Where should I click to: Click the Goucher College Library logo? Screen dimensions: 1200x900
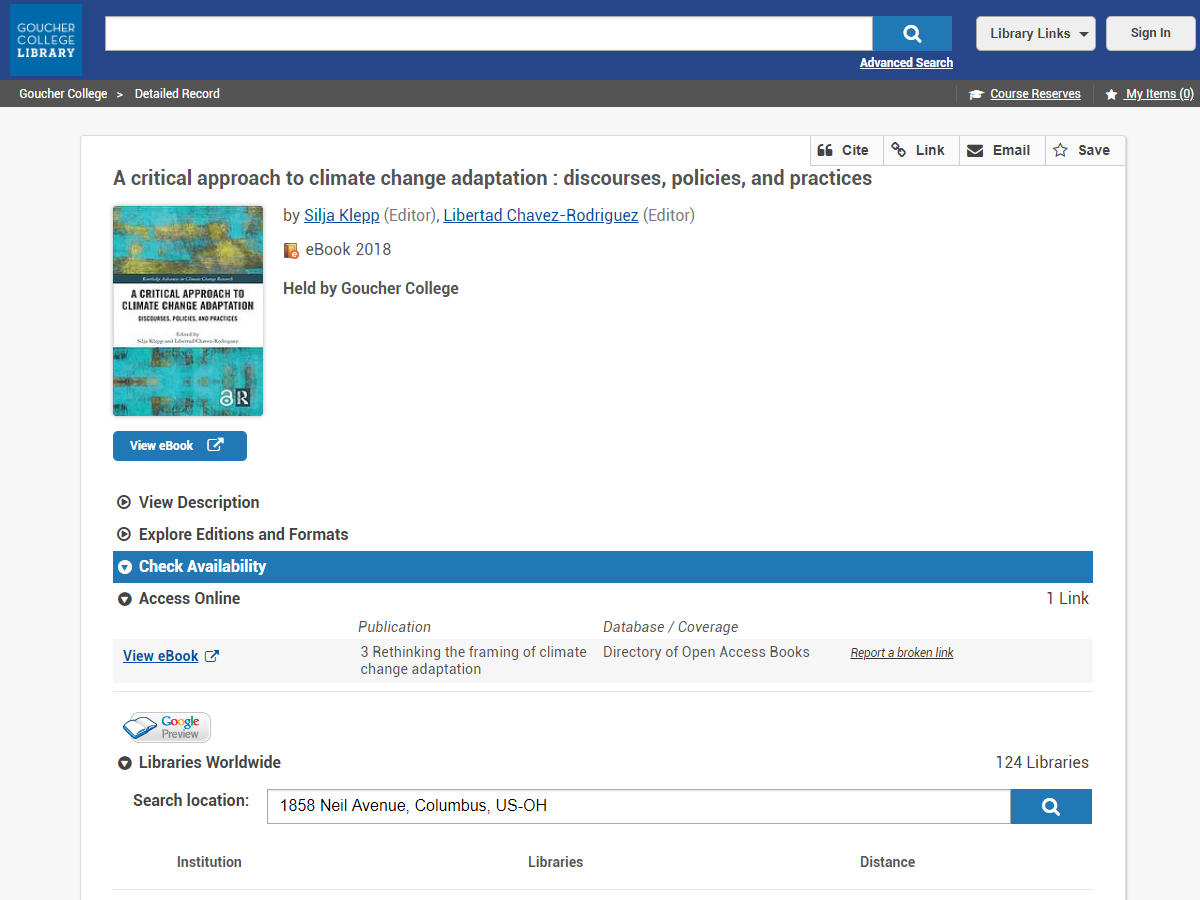pyautogui.click(x=46, y=40)
